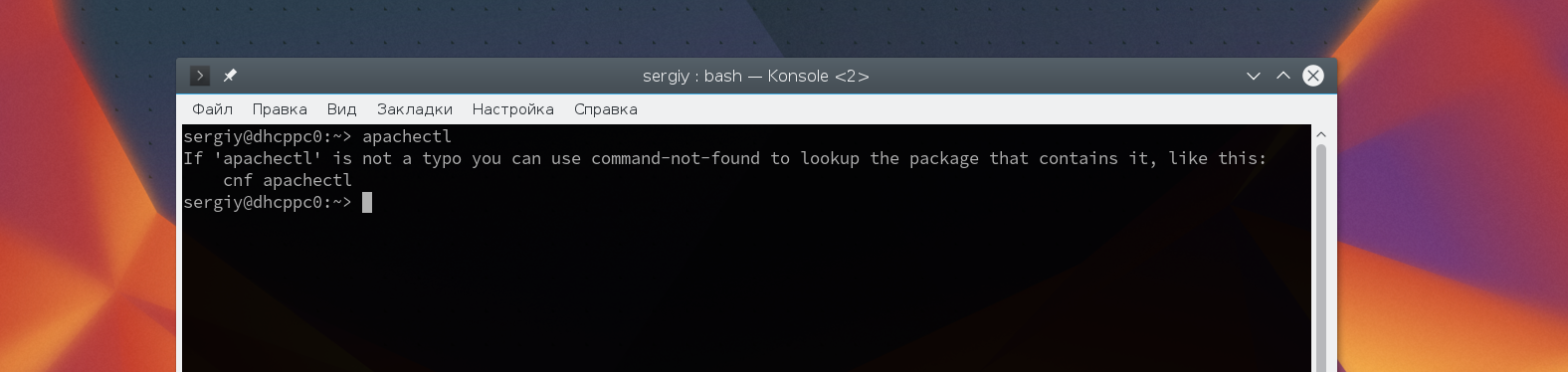Open the Настройка menu
This screenshot has height=372, width=1568.
512,109
